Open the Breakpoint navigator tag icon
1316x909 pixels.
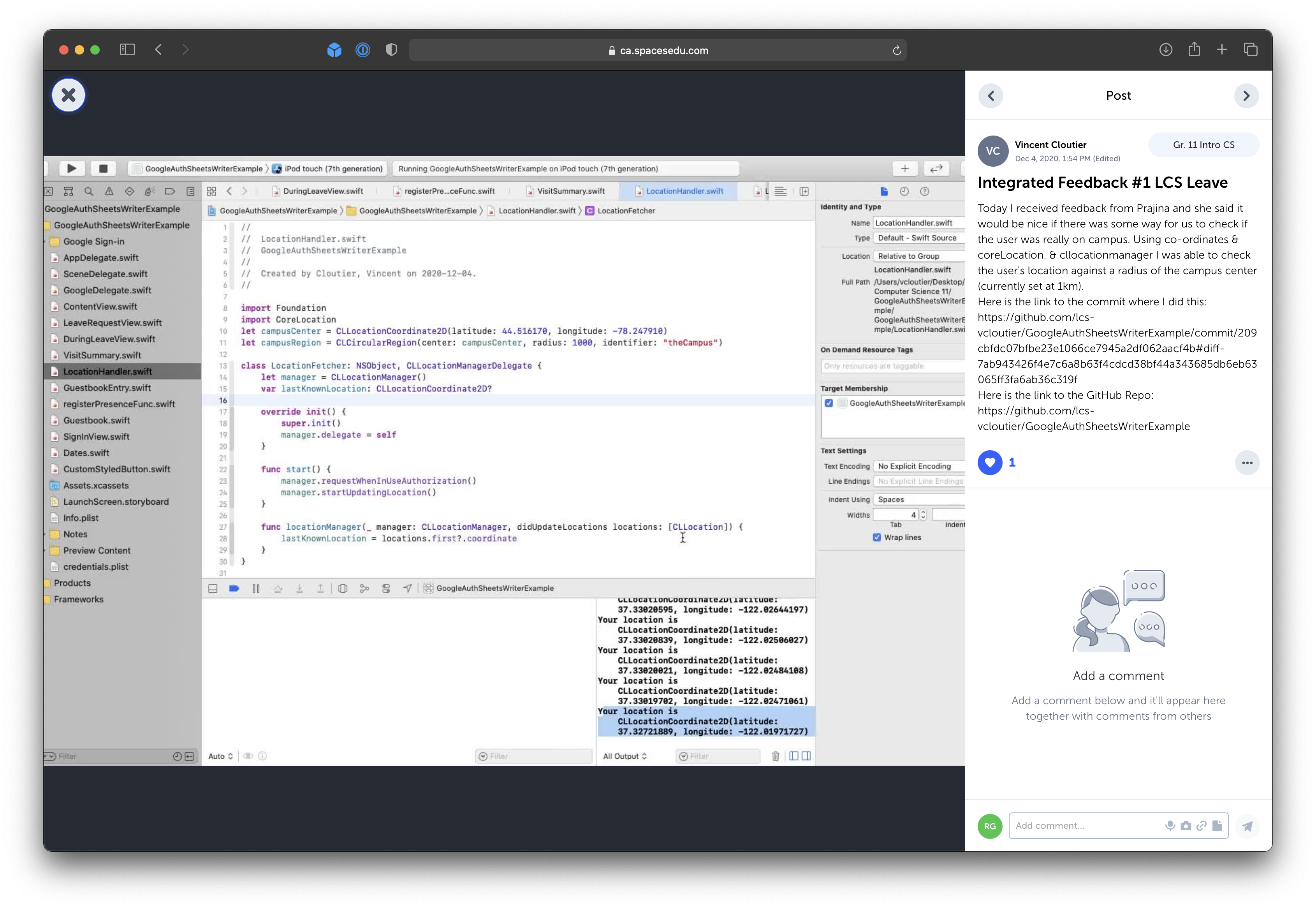(x=170, y=191)
